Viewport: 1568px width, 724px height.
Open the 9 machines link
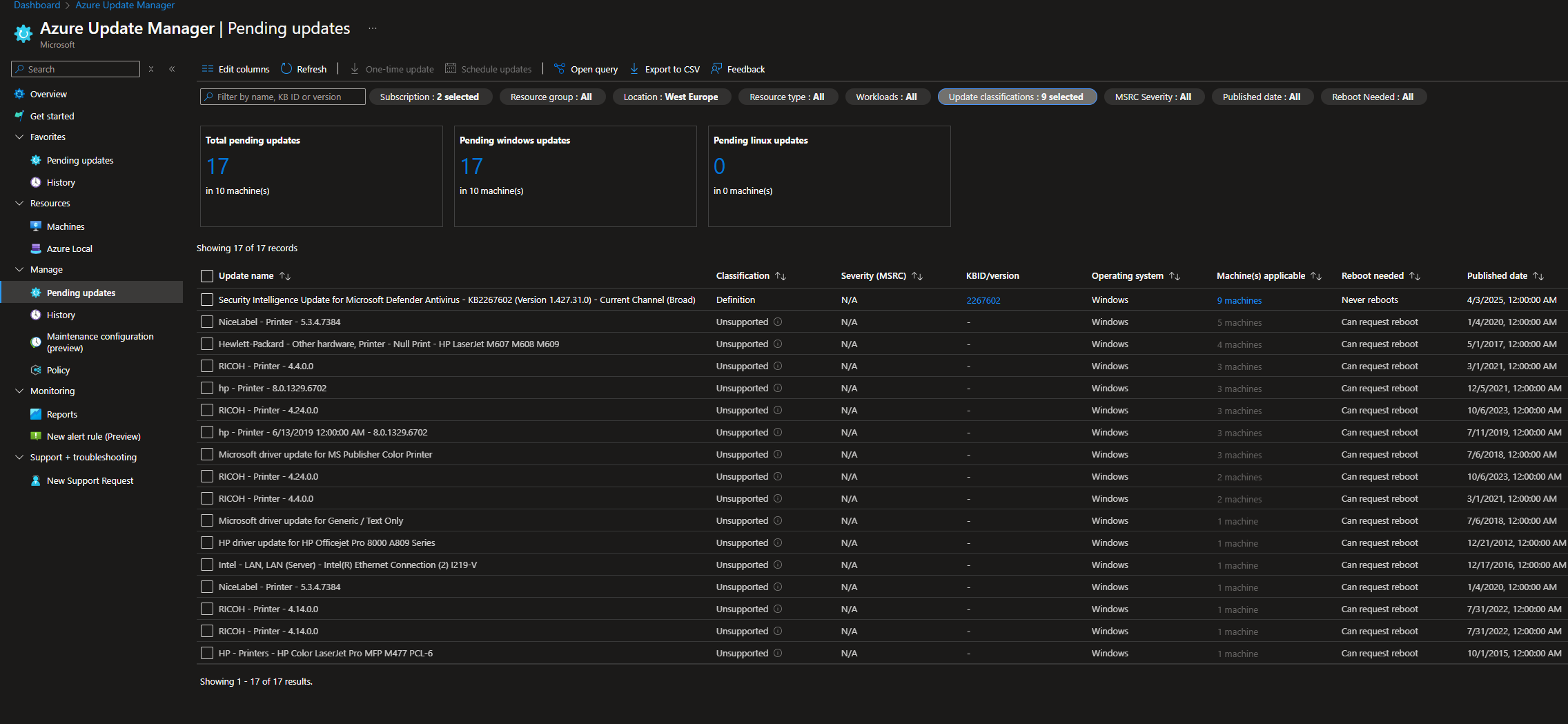(x=1239, y=300)
